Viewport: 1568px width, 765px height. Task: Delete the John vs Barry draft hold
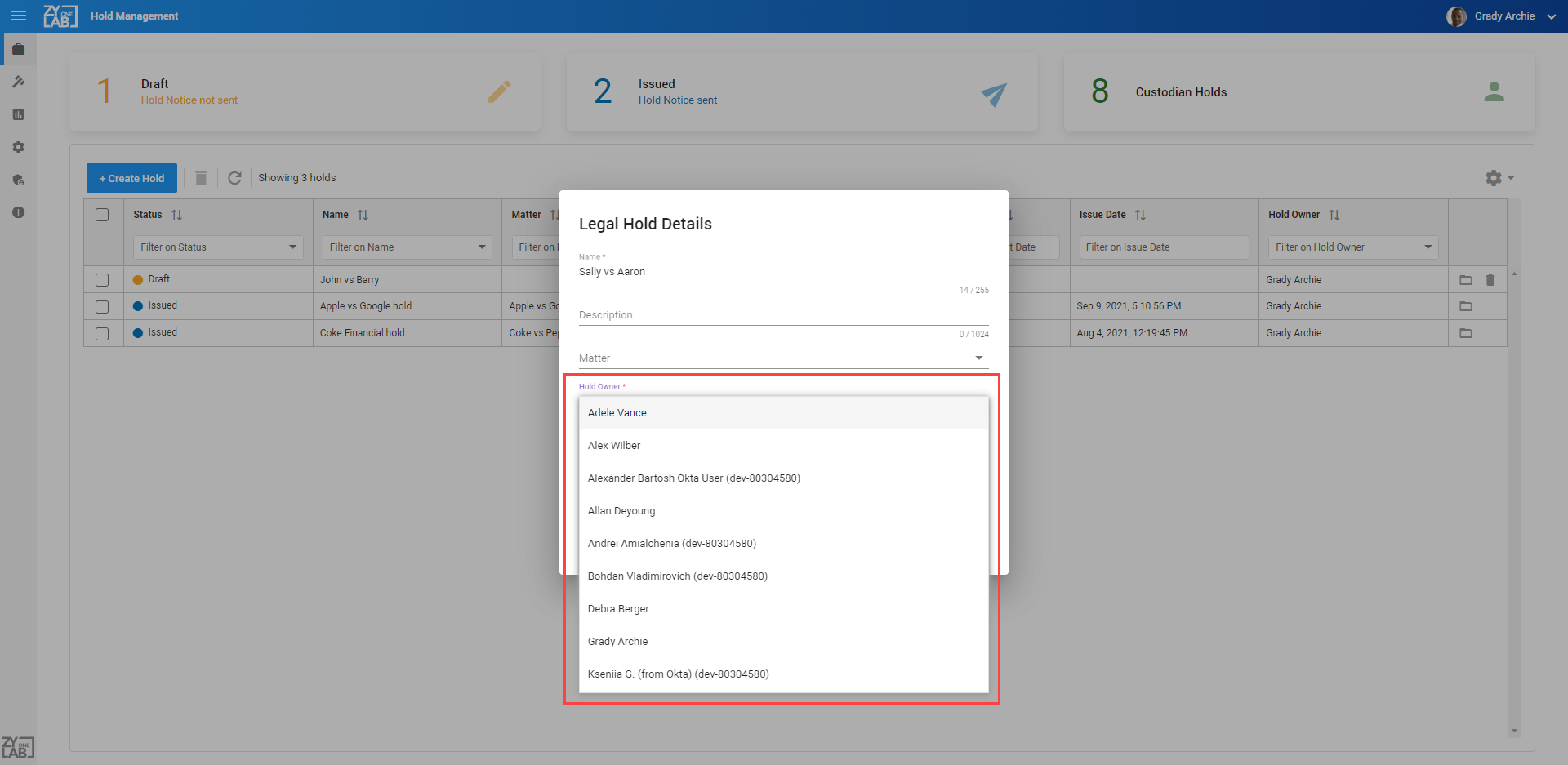pyautogui.click(x=1490, y=280)
